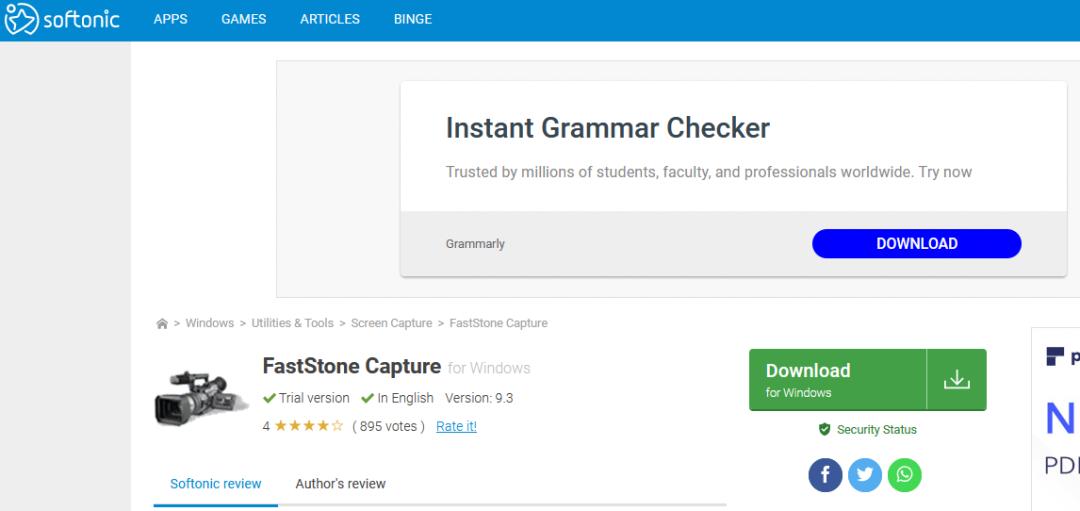
Task: Click the Rate it! link
Action: coord(456,426)
